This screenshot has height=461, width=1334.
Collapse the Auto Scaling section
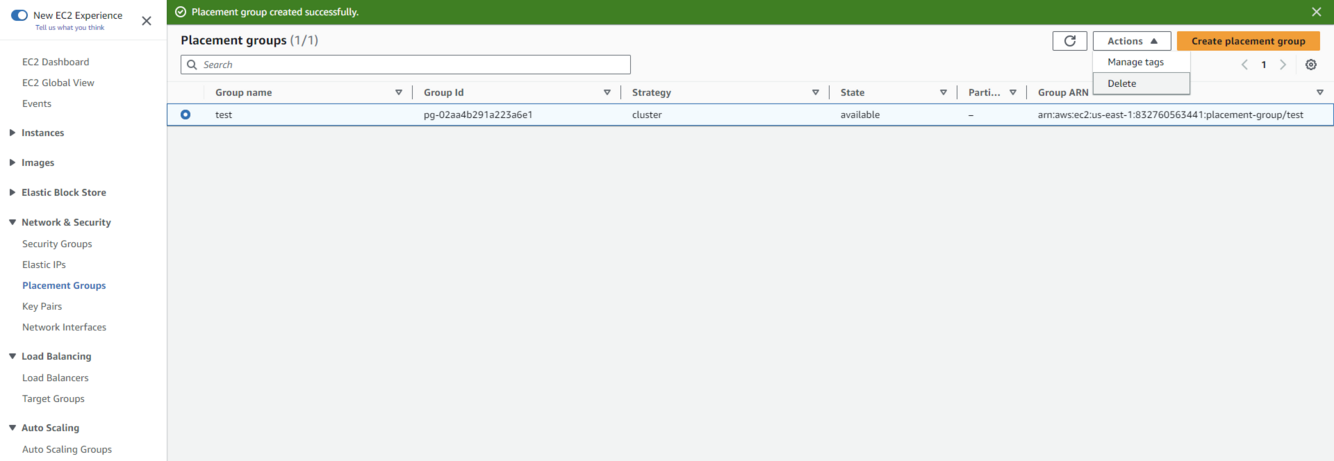coord(44,428)
